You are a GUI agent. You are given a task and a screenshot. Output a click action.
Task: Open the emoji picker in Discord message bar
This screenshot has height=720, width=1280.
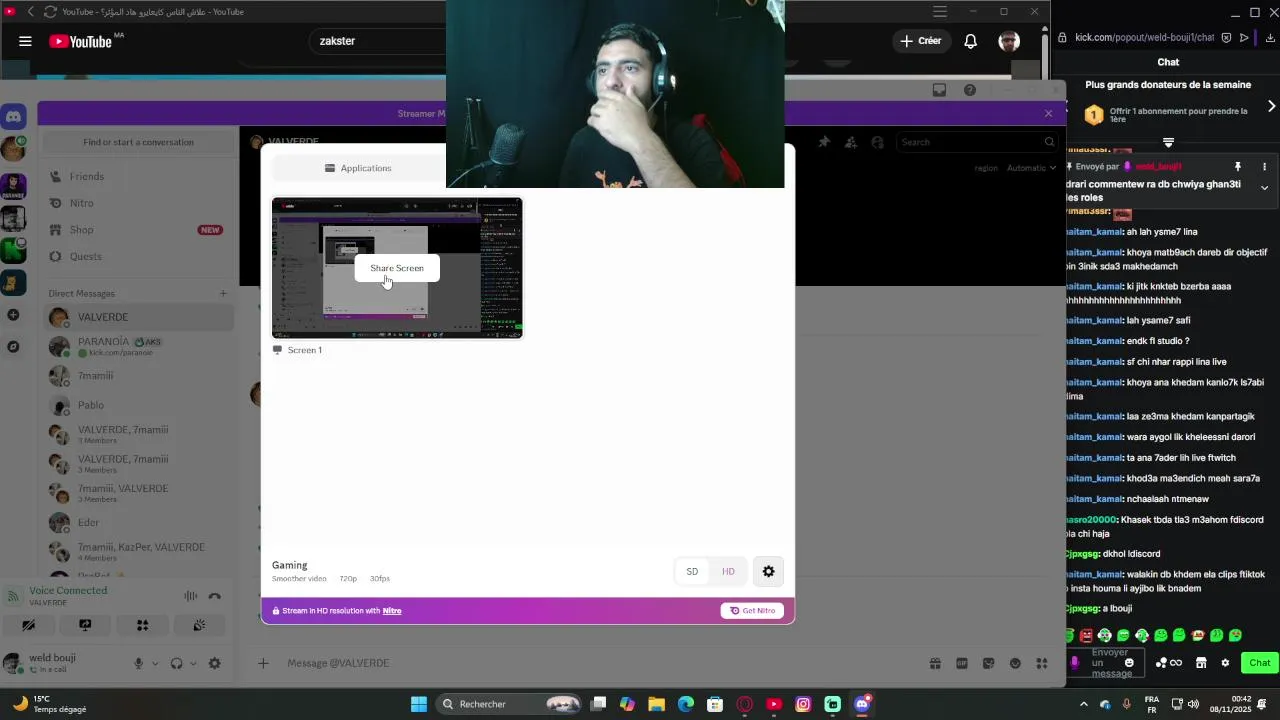pos(1015,663)
